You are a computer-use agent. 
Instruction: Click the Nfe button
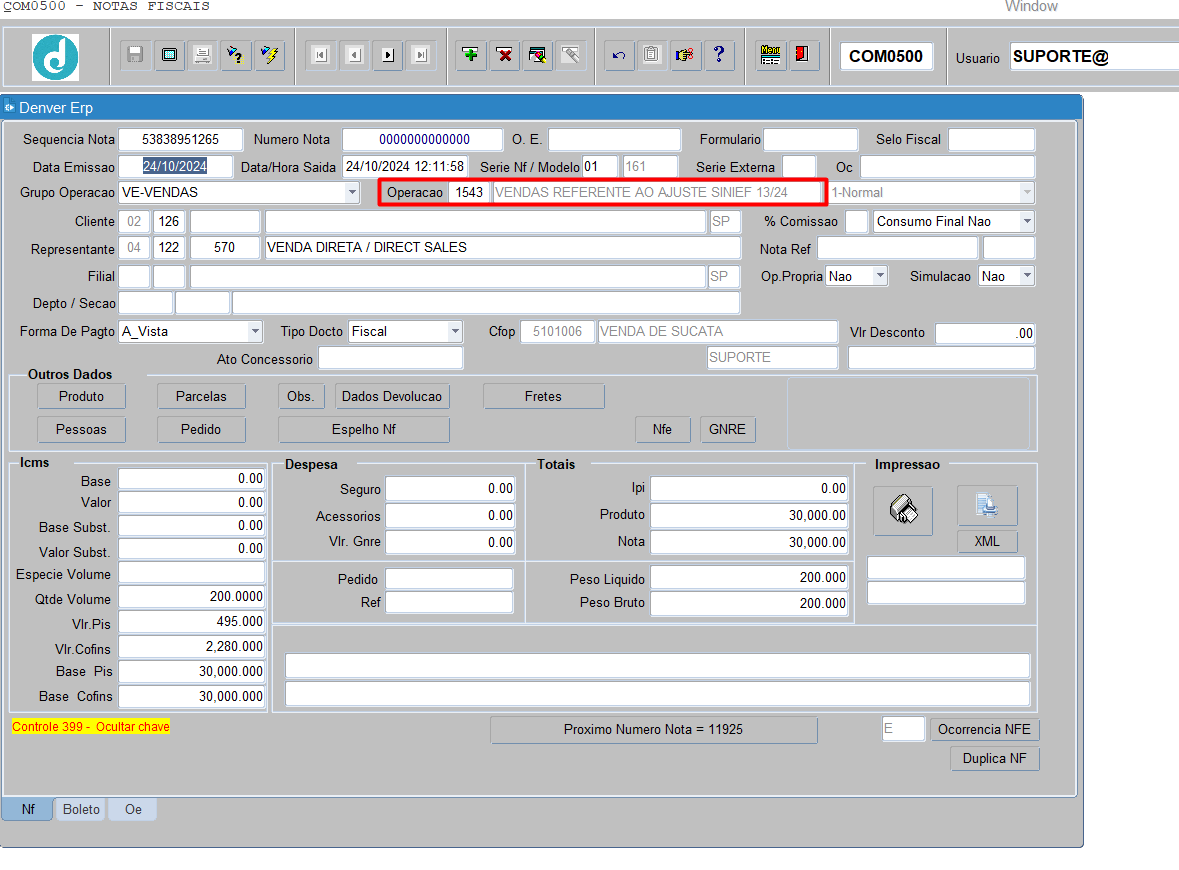point(662,429)
